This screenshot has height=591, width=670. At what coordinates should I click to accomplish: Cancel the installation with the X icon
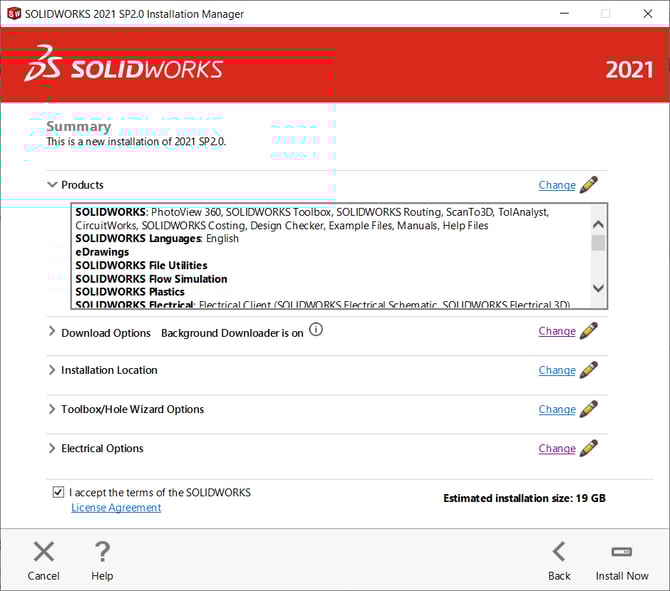(44, 552)
